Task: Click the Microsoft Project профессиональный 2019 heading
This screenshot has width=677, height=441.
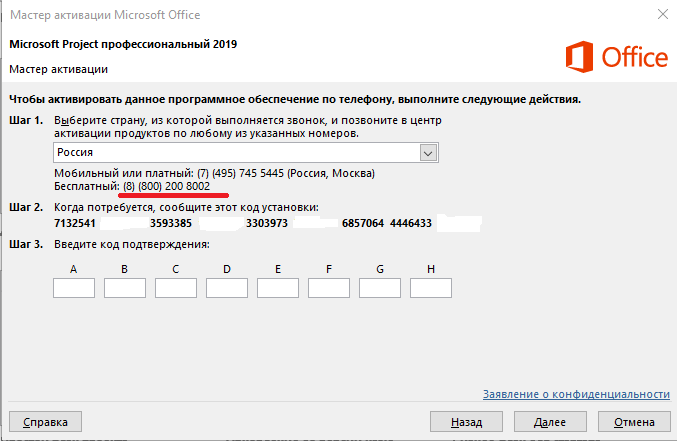Action: tap(123, 44)
